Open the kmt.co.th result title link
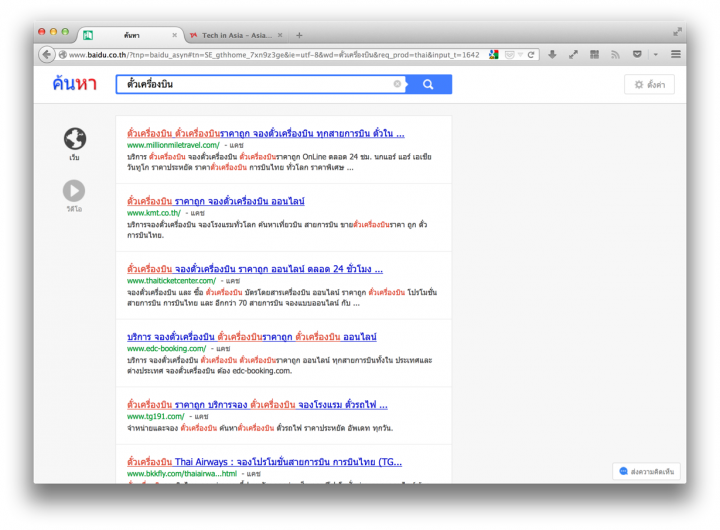Viewport: 720px width, 530px height. point(216,201)
